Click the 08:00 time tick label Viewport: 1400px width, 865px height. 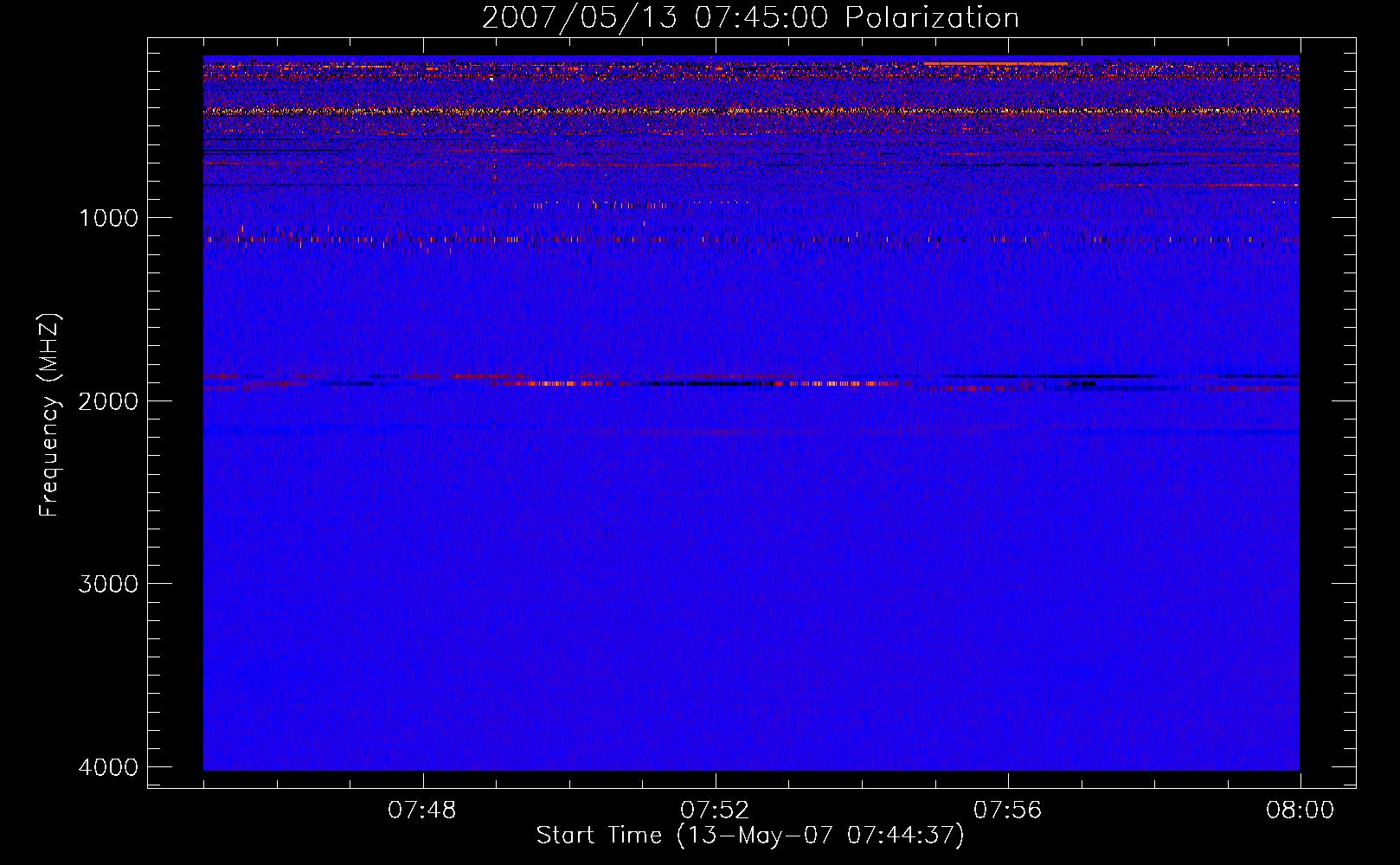1300,811
